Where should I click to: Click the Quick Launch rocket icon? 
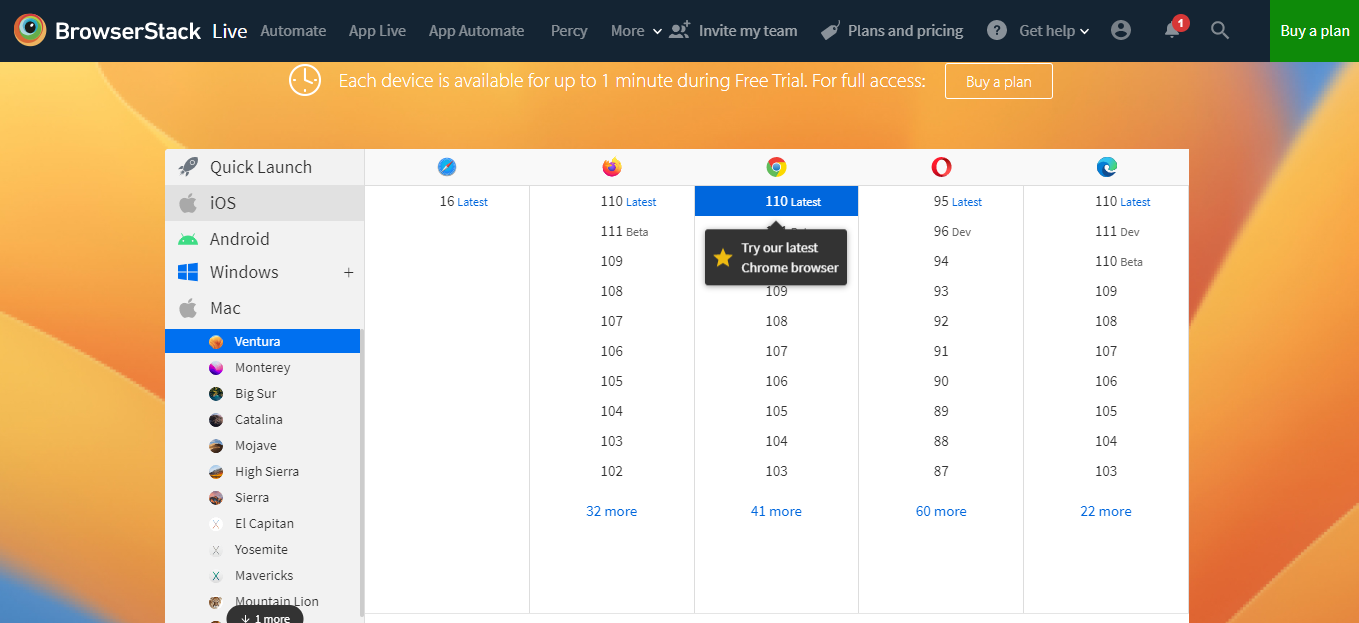pos(188,167)
